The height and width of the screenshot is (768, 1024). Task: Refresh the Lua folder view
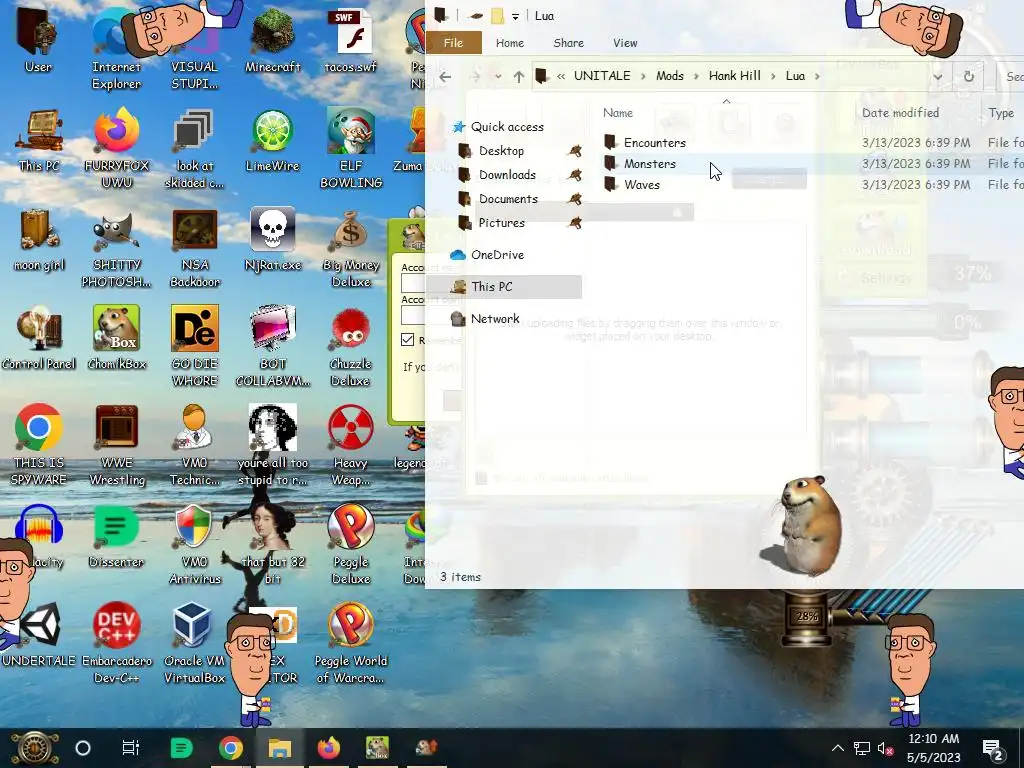point(968,76)
